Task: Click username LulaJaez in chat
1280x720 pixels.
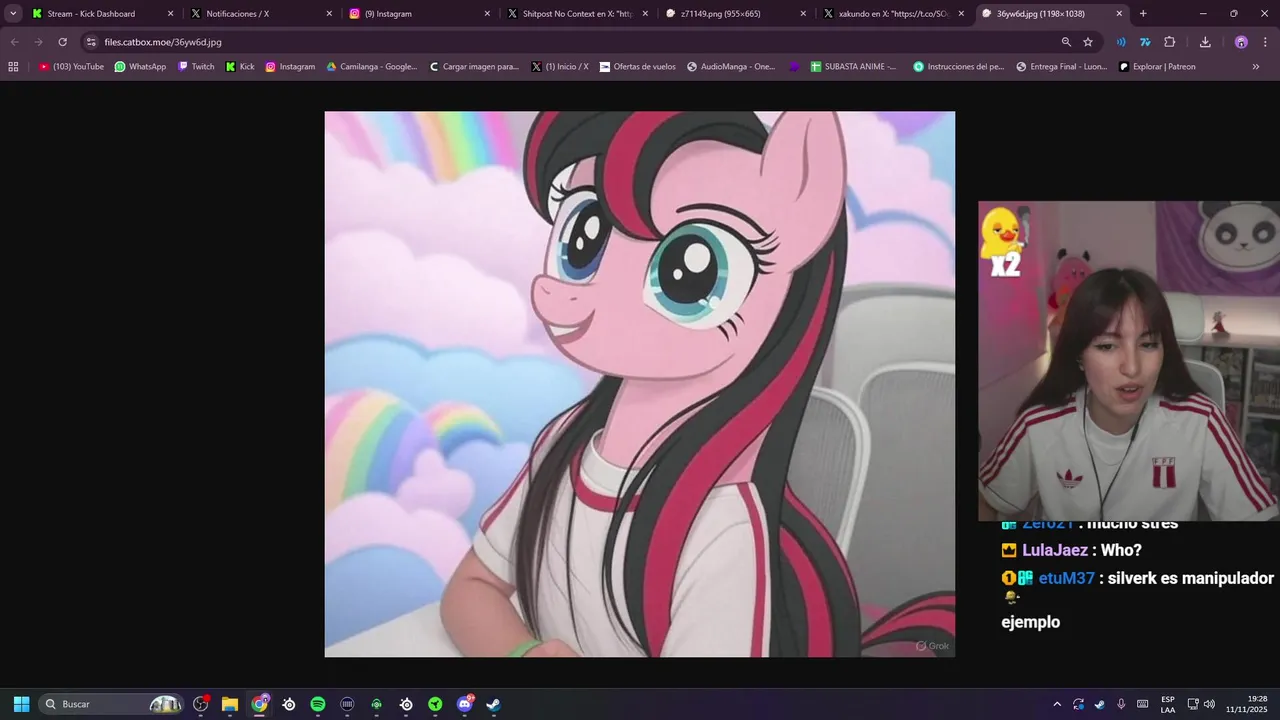Action: coord(1055,550)
